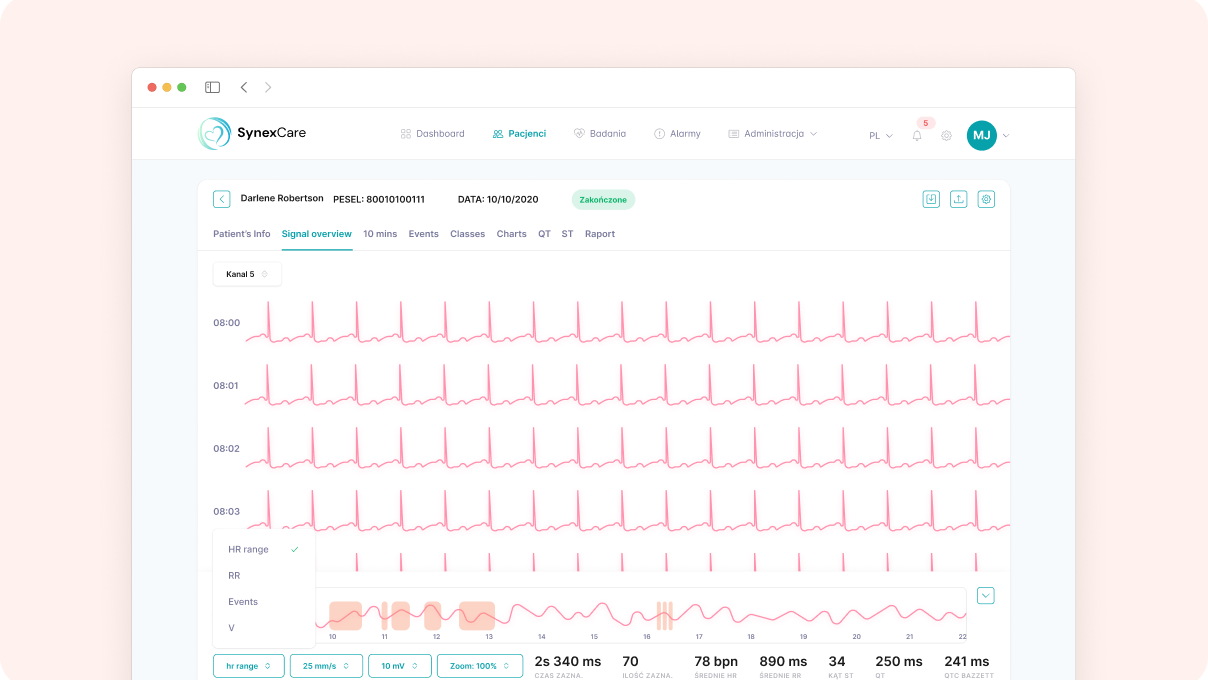Open the examination settings gear icon
Screen dimensions: 1208x680
[986, 199]
